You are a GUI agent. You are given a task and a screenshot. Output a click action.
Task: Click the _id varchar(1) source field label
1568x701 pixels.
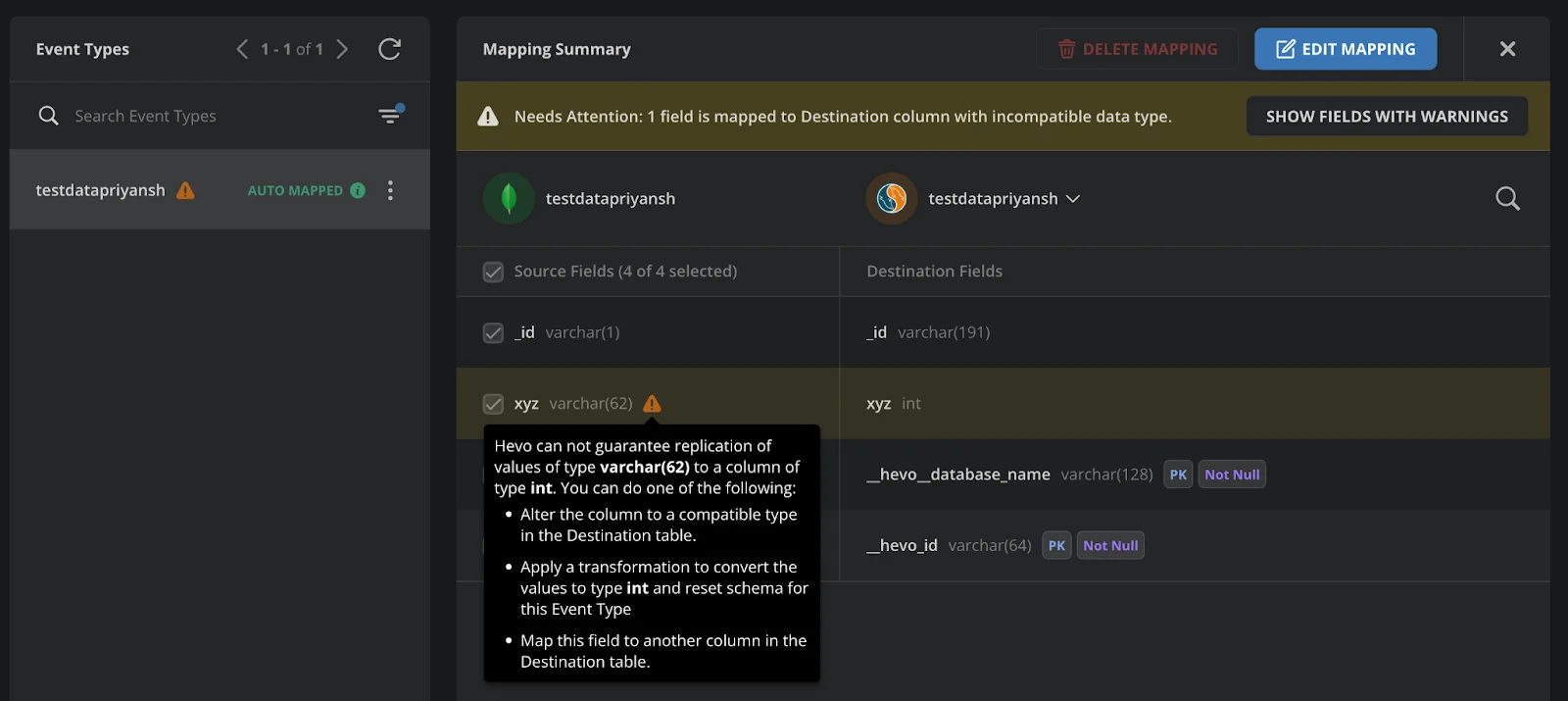click(x=566, y=332)
